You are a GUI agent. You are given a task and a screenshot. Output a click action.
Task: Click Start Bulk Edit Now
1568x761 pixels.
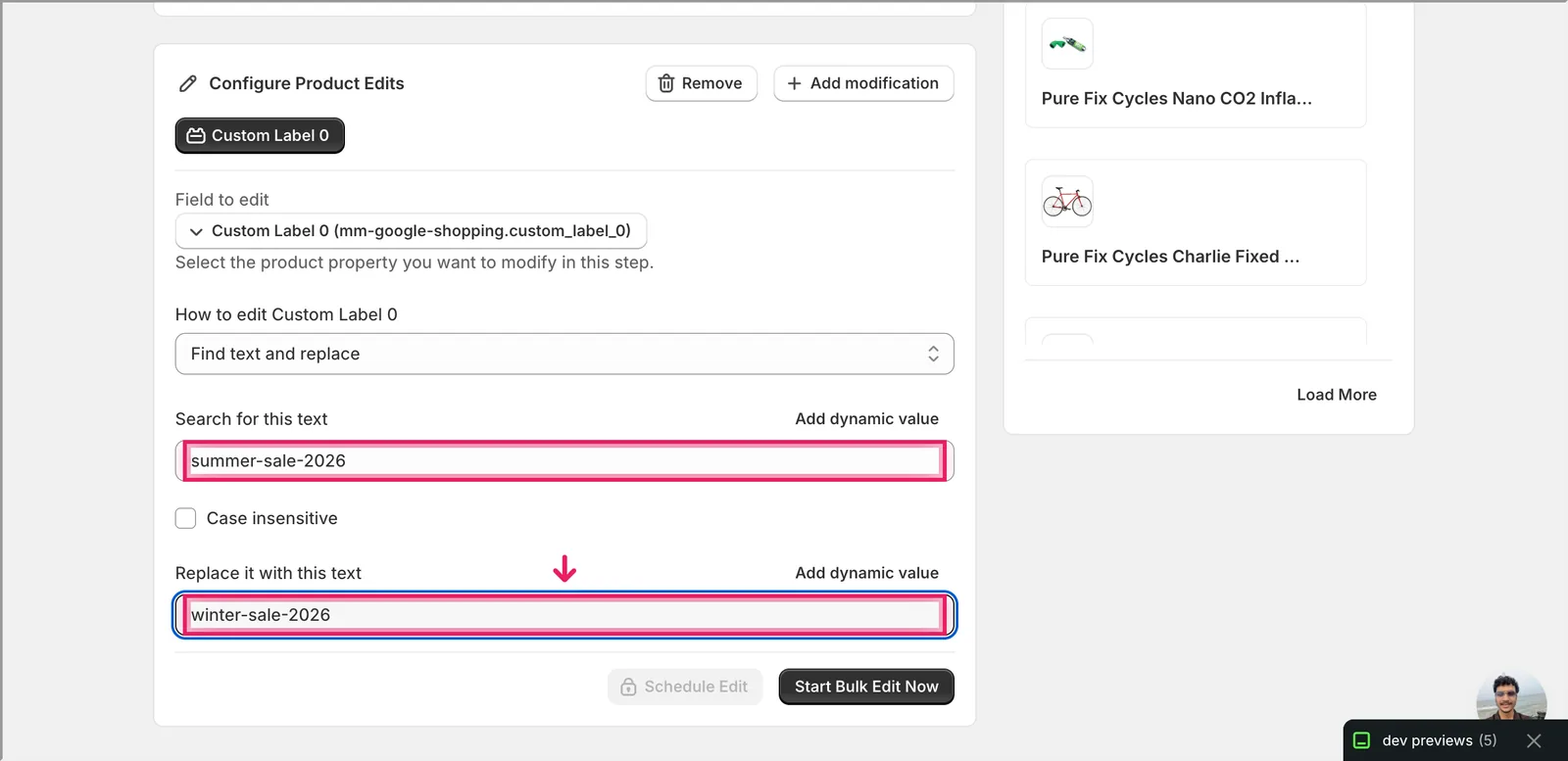pyautogui.click(x=866, y=688)
